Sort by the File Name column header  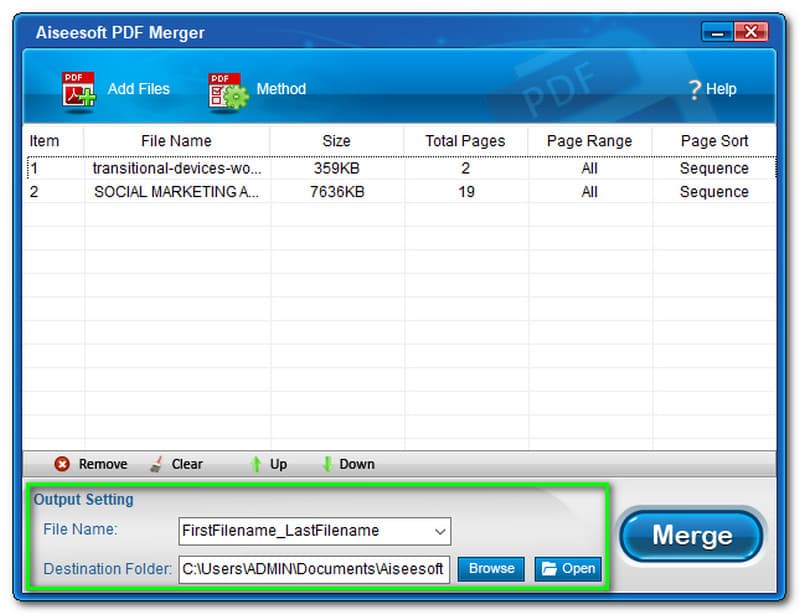click(176, 141)
